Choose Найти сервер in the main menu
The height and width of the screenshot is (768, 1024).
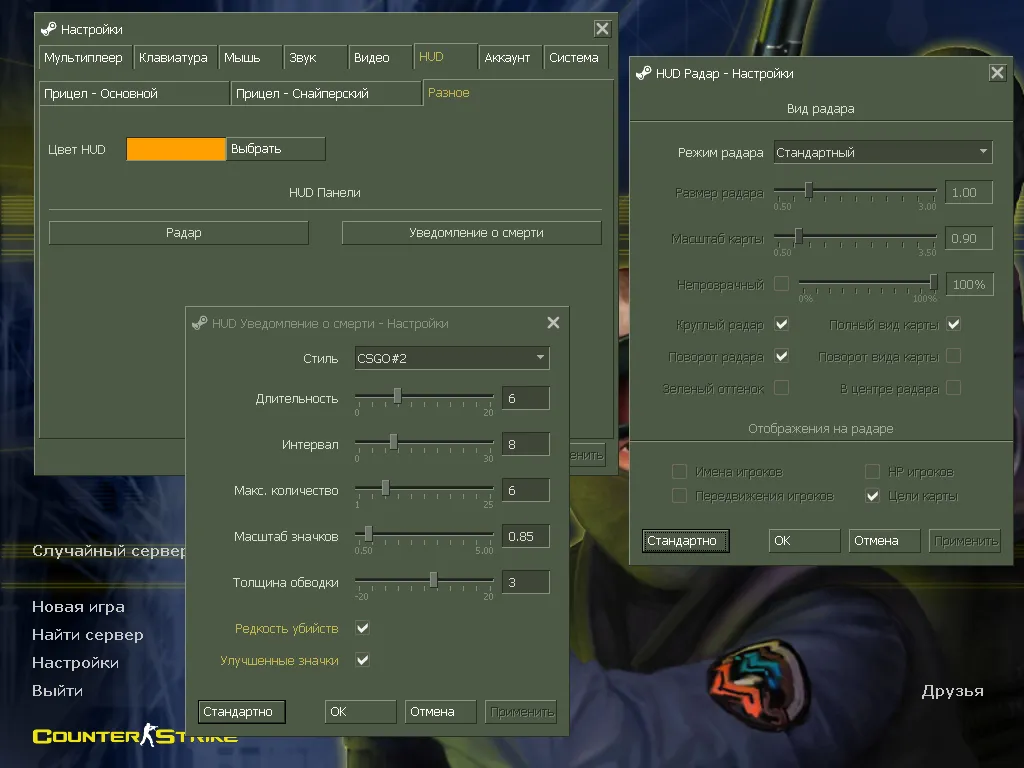(x=87, y=634)
